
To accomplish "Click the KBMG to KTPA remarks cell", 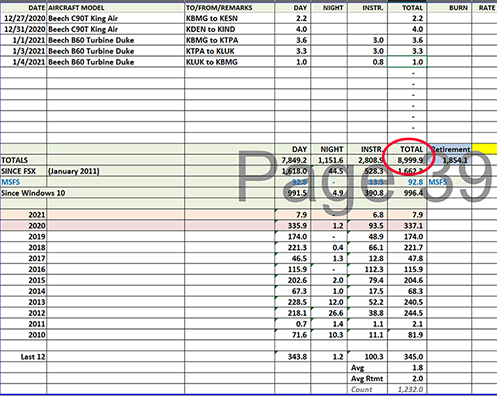I will [x=230, y=40].
